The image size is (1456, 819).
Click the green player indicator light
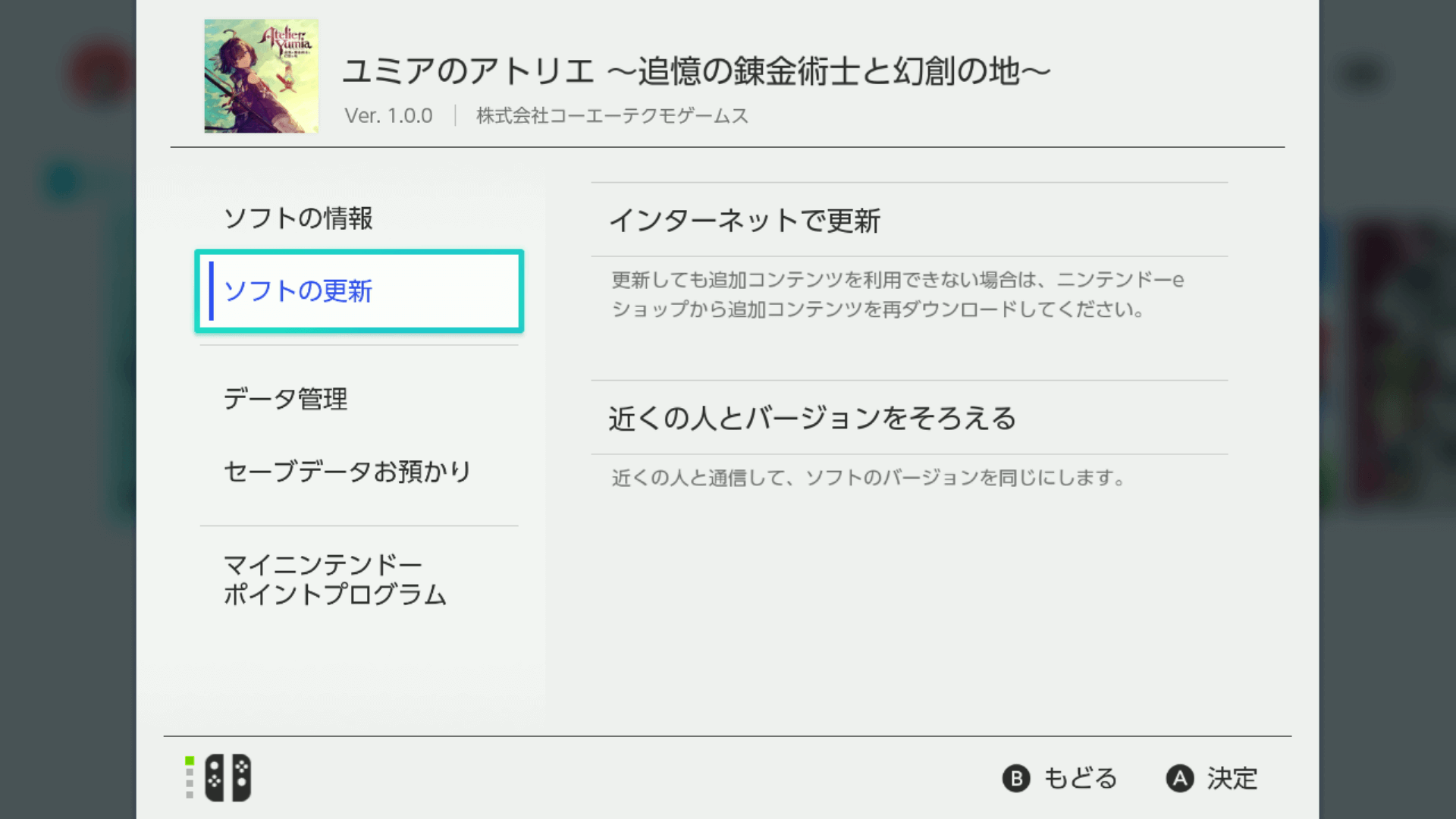[190, 761]
